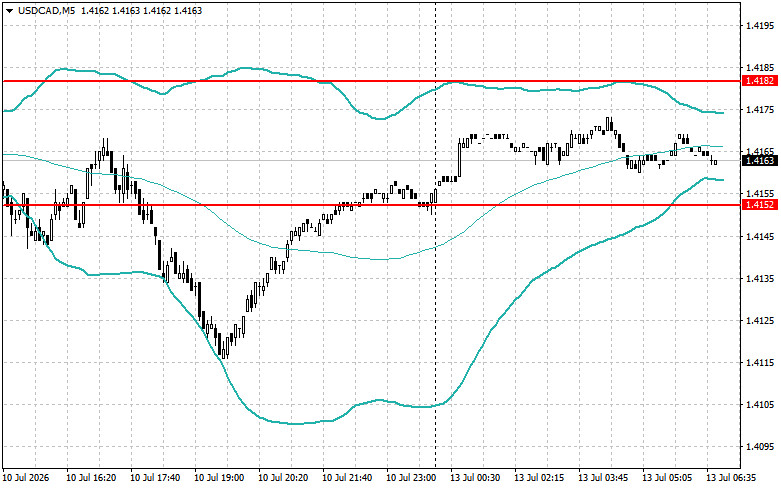The width and height of the screenshot is (781, 489).
Task: Select the red 1.4152 price label
Action: [760, 205]
